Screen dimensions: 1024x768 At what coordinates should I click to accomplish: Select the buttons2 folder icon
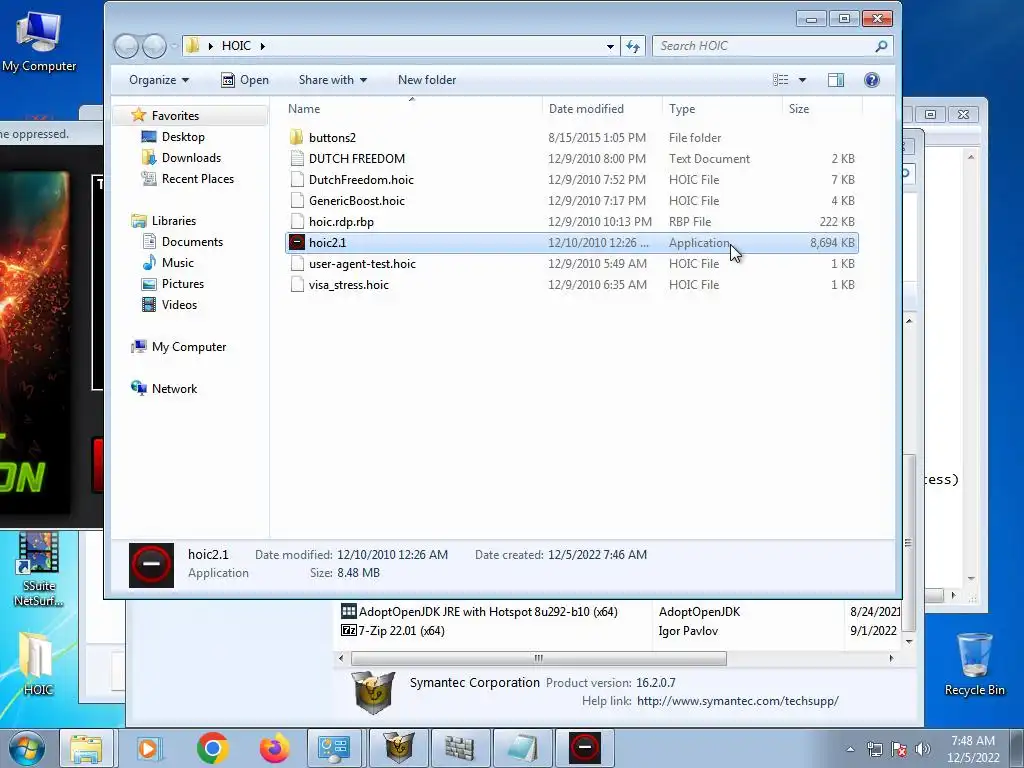[x=296, y=137]
